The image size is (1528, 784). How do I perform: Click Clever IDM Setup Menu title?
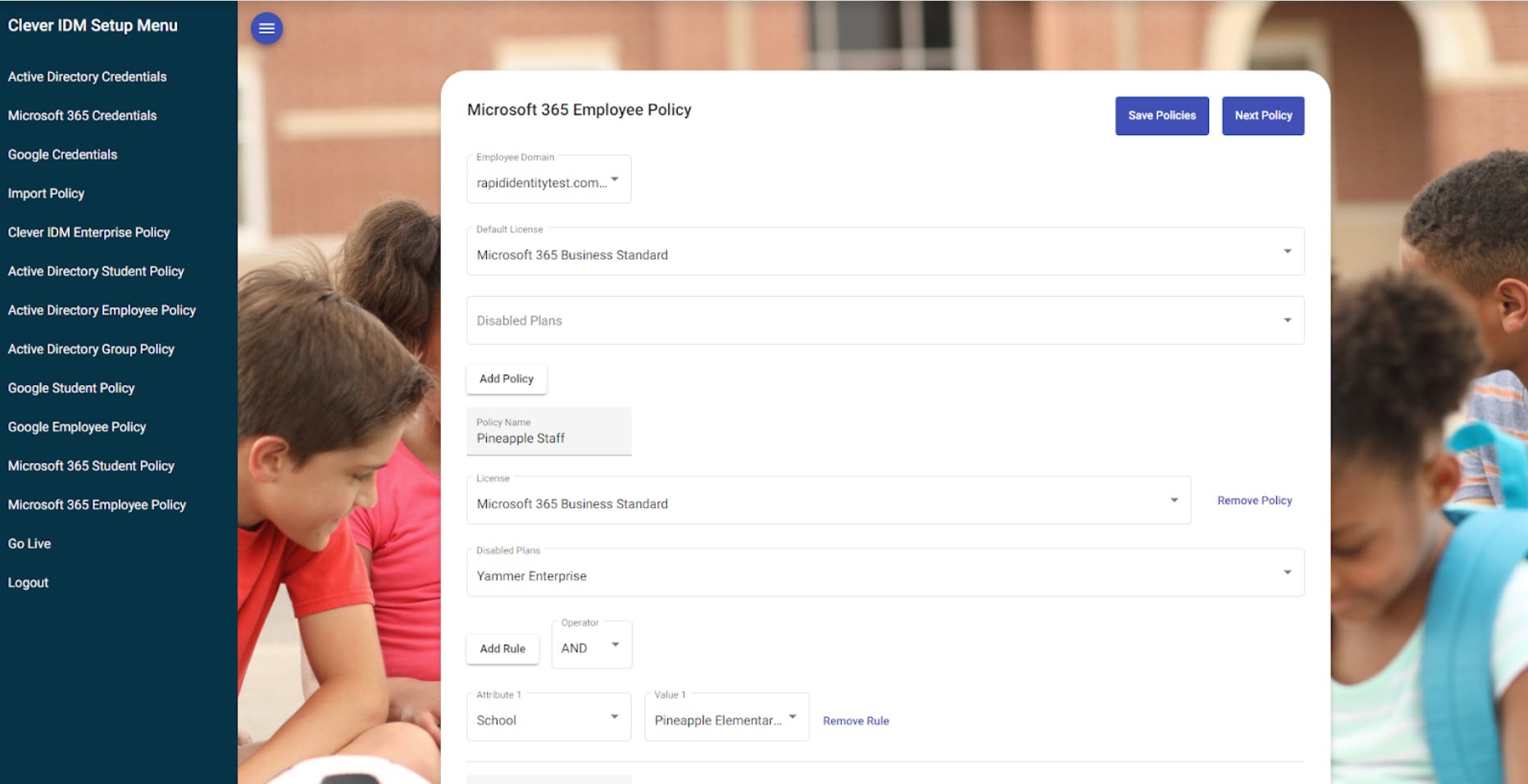93,25
